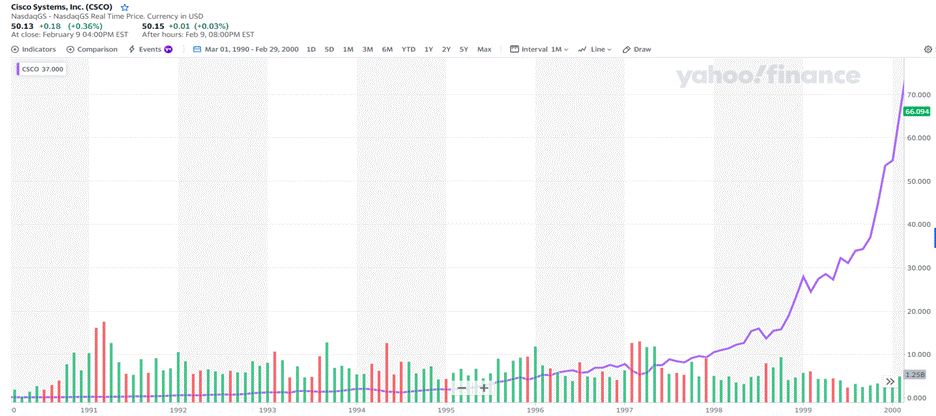Open date range Mar 01, 1990 - Feb 29, 2000
Image resolution: width=936 pixels, height=416 pixels.
(x=251, y=50)
